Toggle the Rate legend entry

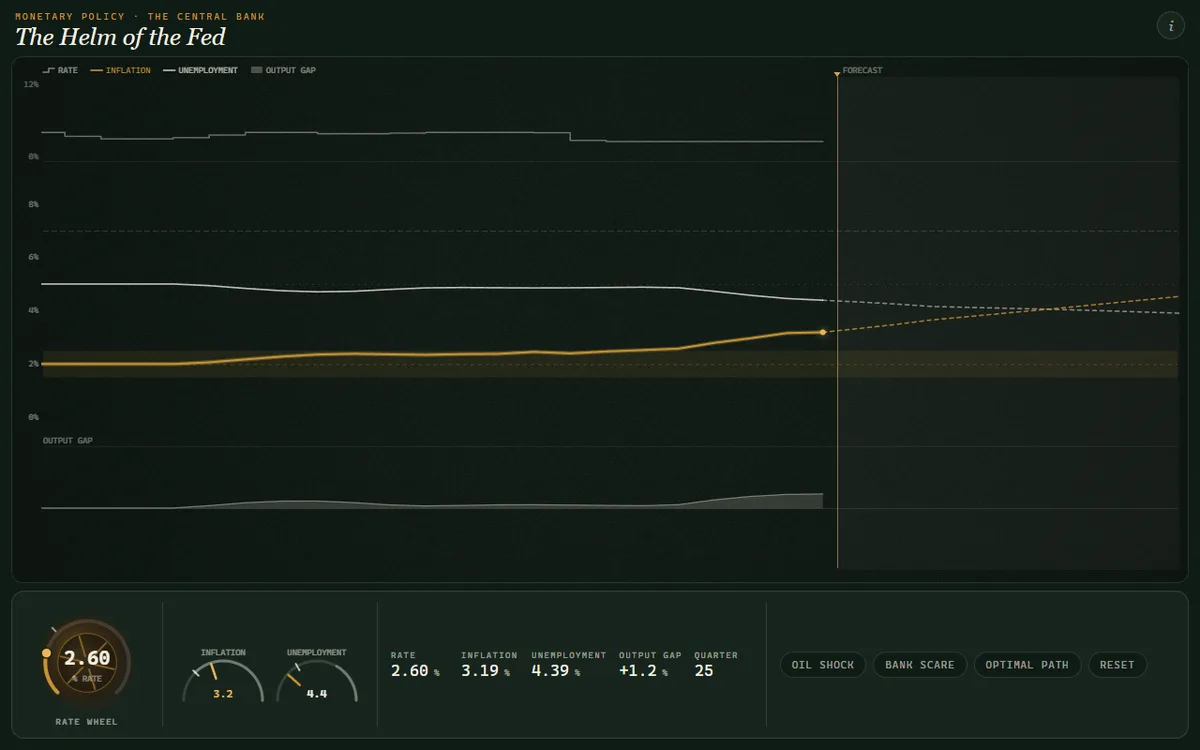60,71
